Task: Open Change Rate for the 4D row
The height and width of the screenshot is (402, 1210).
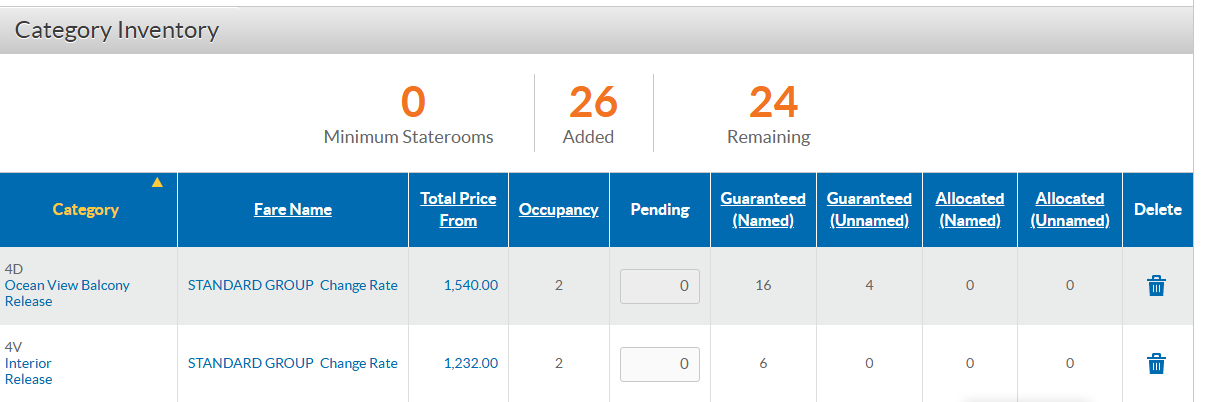Action: [x=359, y=286]
